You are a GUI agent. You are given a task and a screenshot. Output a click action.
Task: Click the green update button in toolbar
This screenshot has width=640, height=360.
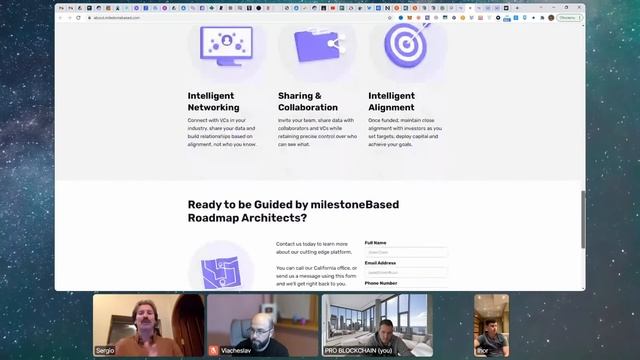coord(569,18)
